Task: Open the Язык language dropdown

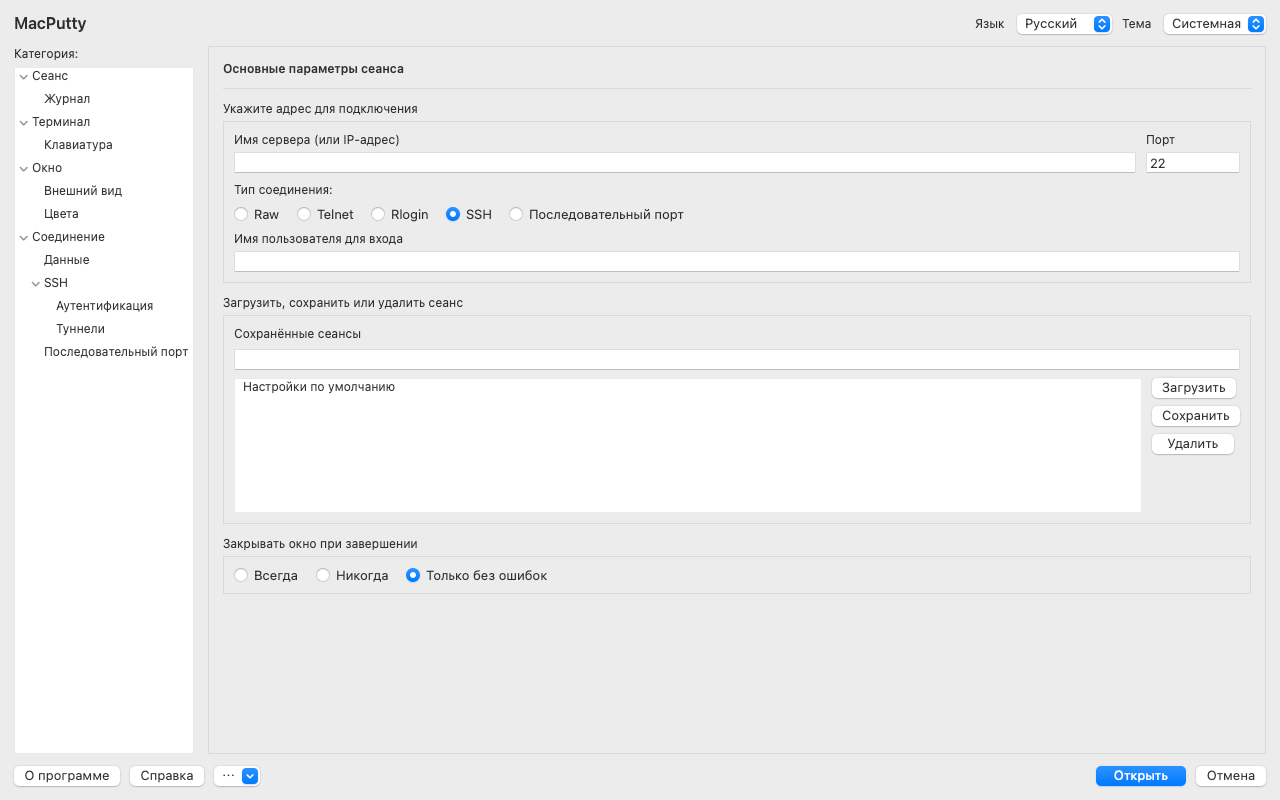Action: pyautogui.click(x=1064, y=24)
